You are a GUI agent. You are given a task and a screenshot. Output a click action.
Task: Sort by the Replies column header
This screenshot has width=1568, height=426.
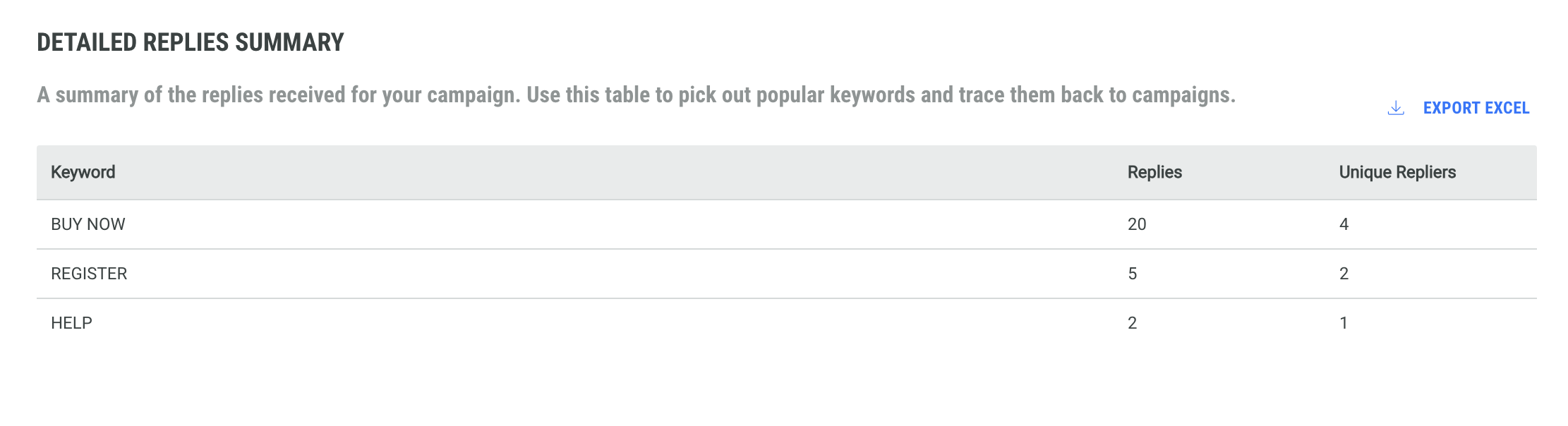coord(1154,172)
